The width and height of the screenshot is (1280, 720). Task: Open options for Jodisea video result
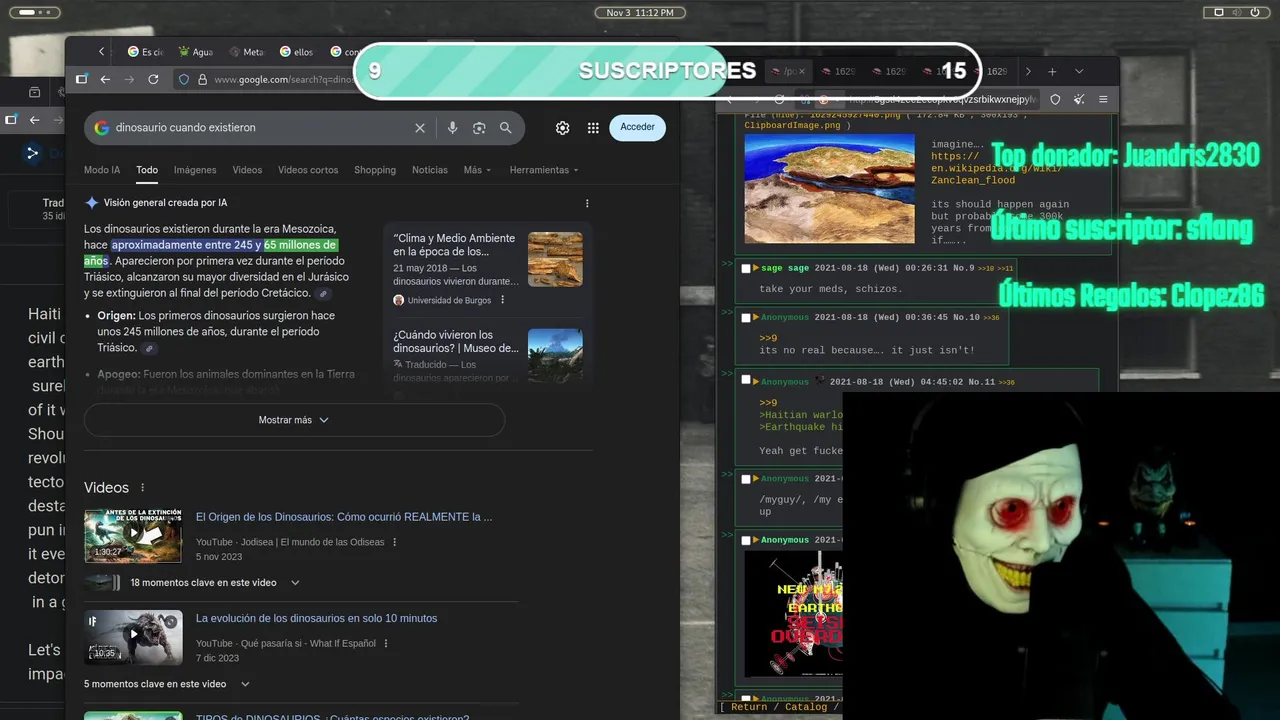pos(395,542)
